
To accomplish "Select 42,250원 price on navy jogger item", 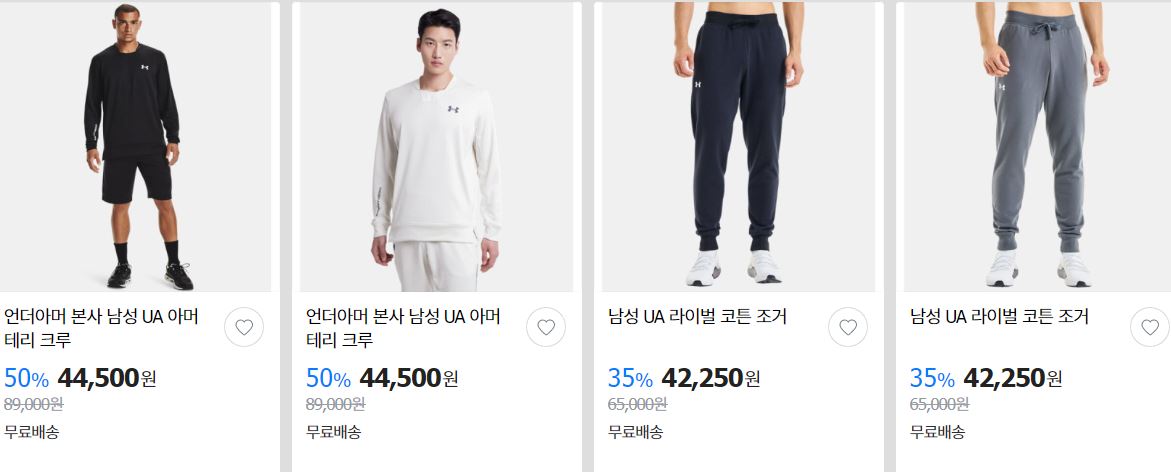I will coord(710,378).
